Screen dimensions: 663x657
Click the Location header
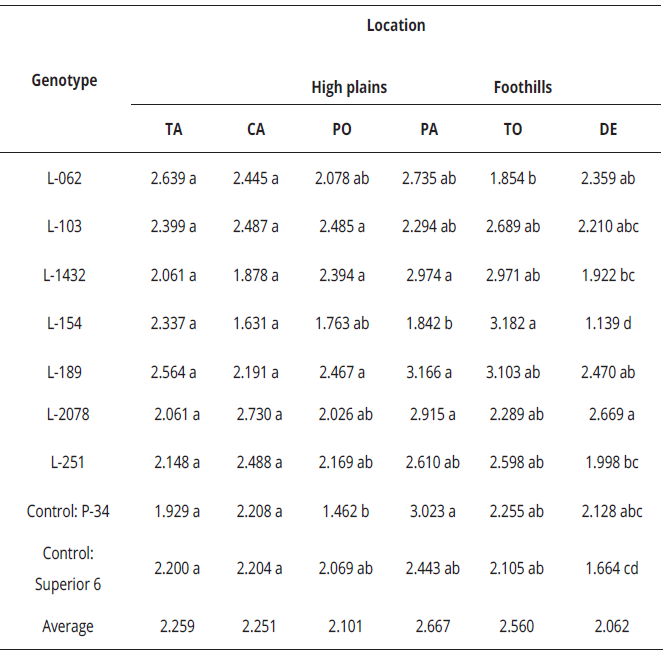396,25
